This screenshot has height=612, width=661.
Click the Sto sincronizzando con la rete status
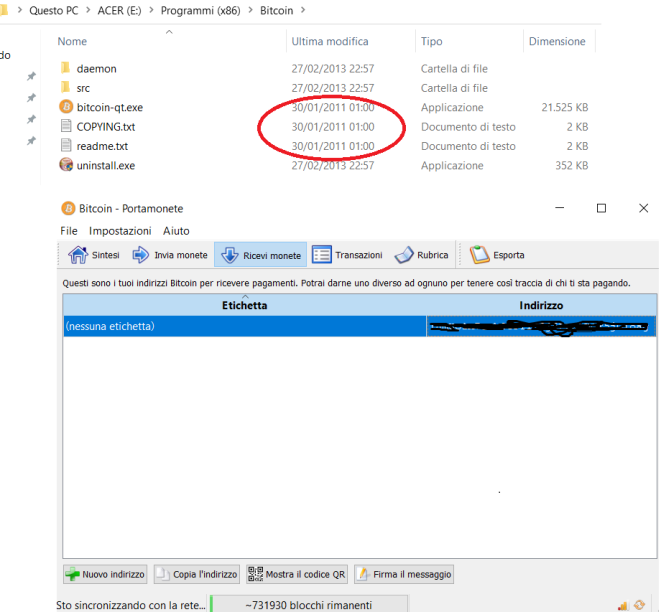[131, 605]
